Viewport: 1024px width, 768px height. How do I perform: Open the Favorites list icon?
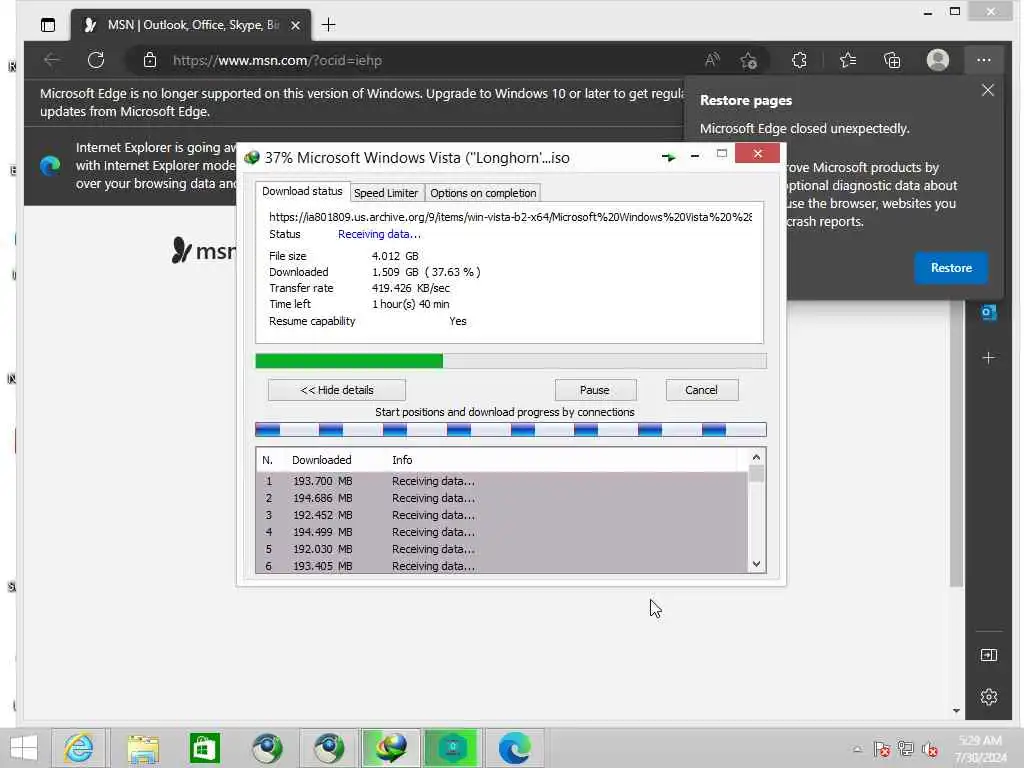click(x=848, y=60)
